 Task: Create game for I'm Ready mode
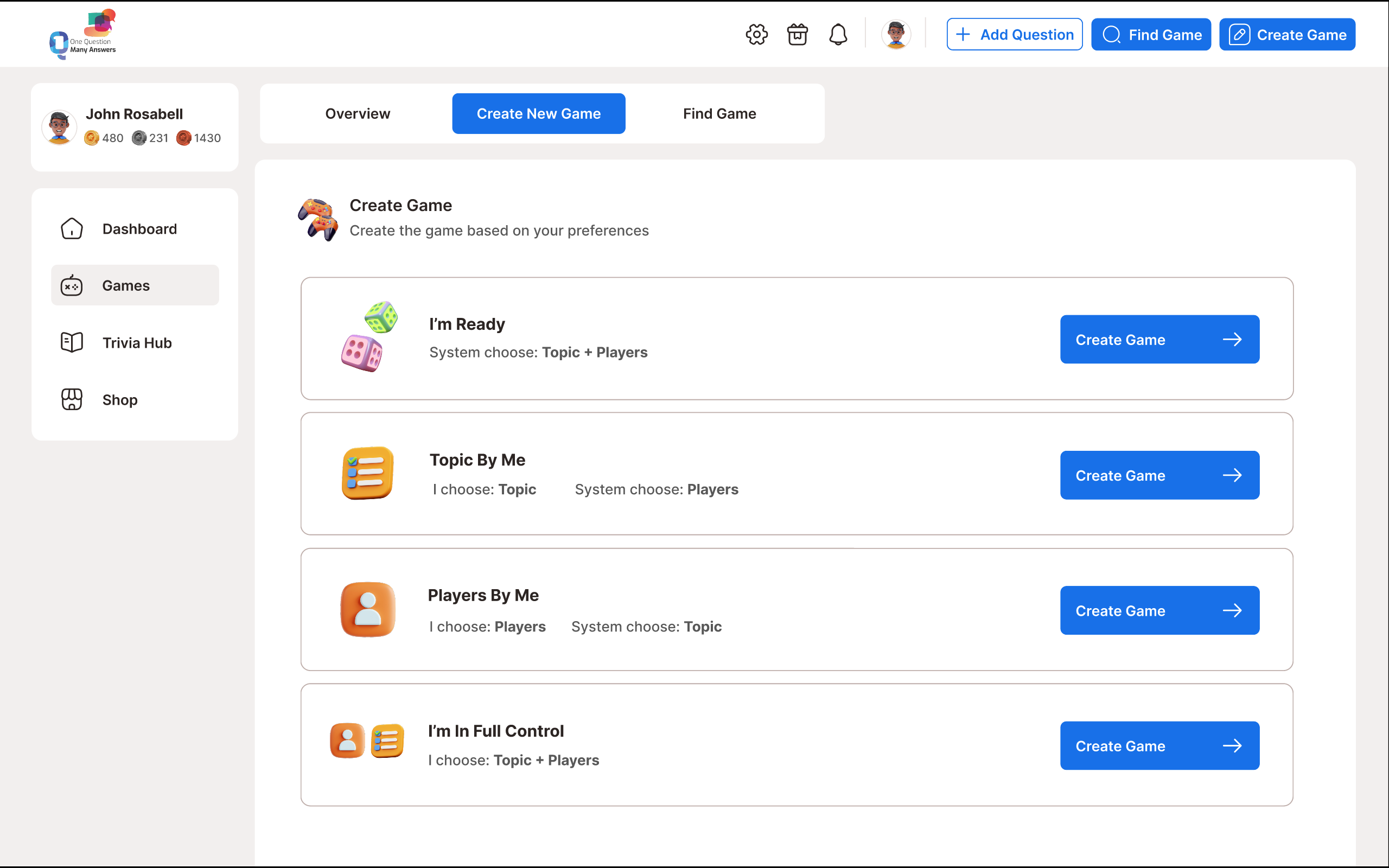pyautogui.click(x=1159, y=339)
